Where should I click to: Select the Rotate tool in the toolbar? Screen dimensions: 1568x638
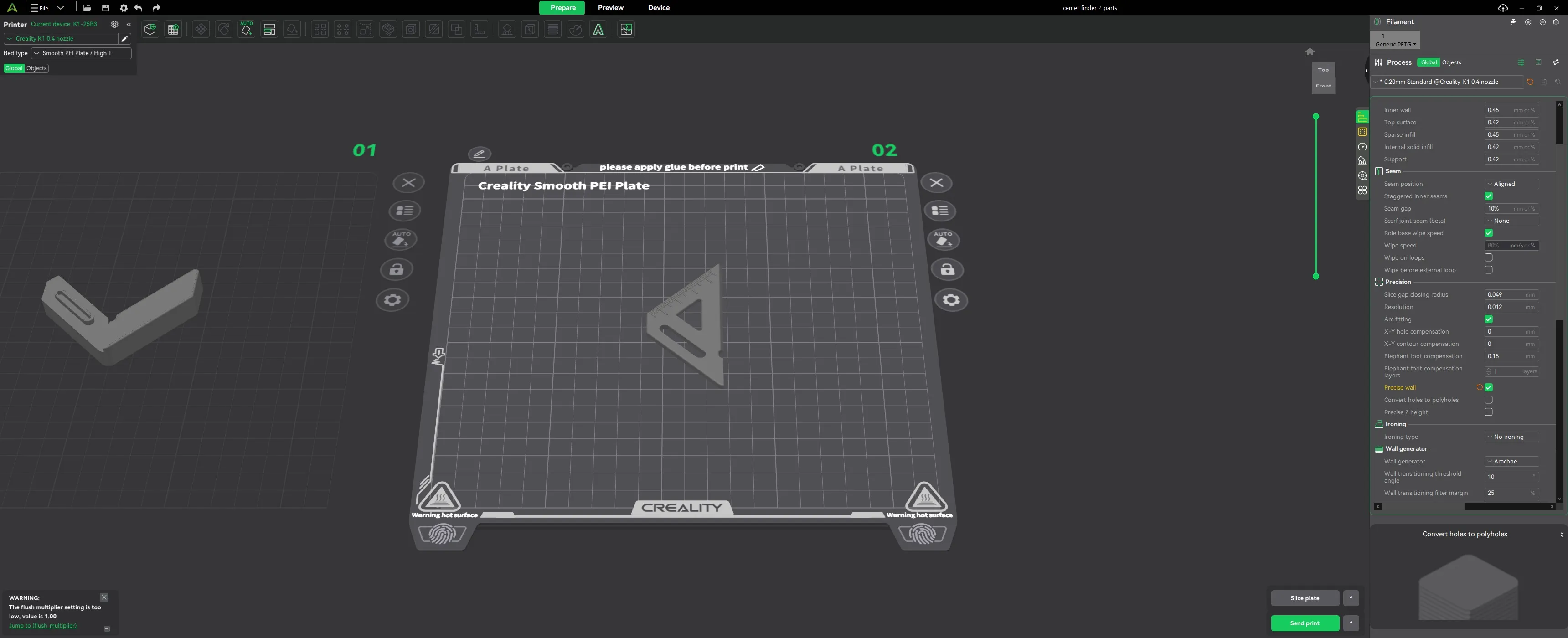coord(223,29)
